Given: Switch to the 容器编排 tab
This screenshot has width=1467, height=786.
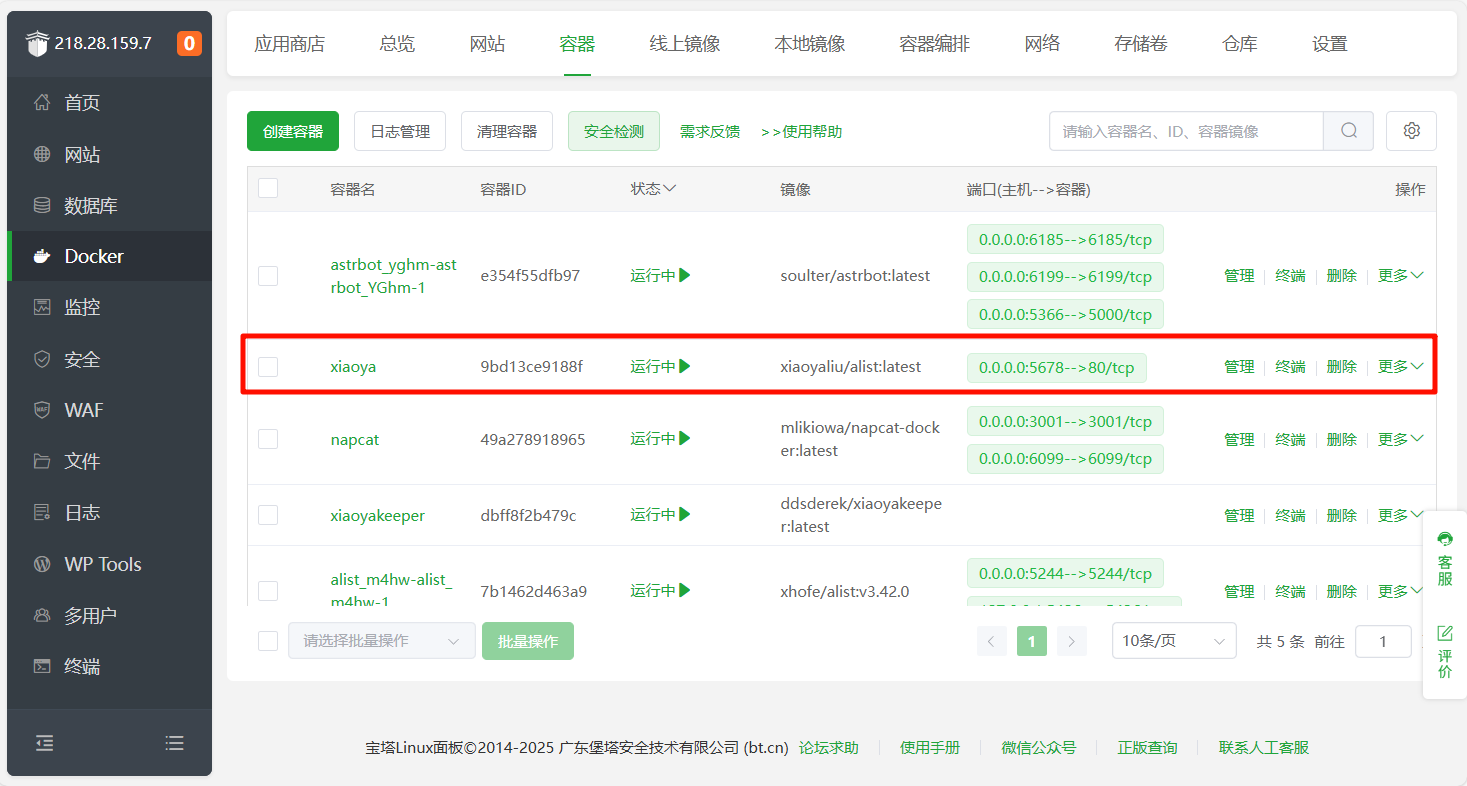Looking at the screenshot, I should [x=935, y=44].
